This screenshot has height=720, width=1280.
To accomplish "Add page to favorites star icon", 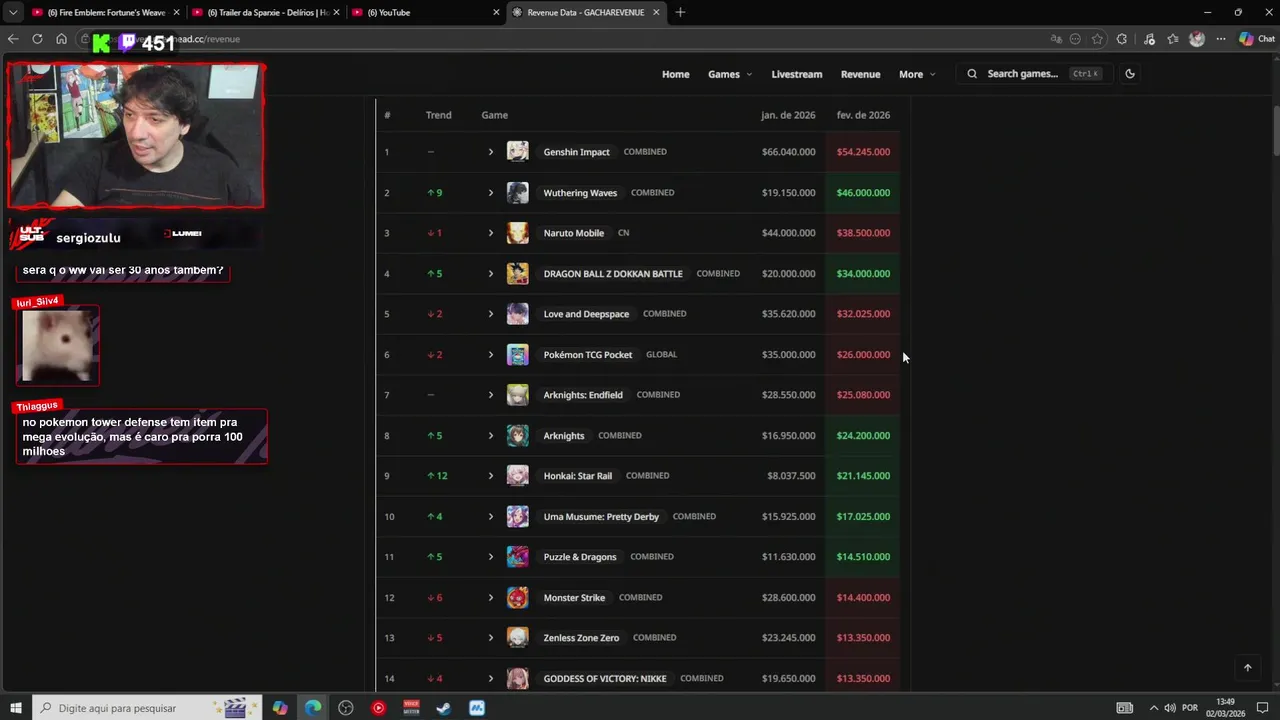I will pyautogui.click(x=1097, y=39).
